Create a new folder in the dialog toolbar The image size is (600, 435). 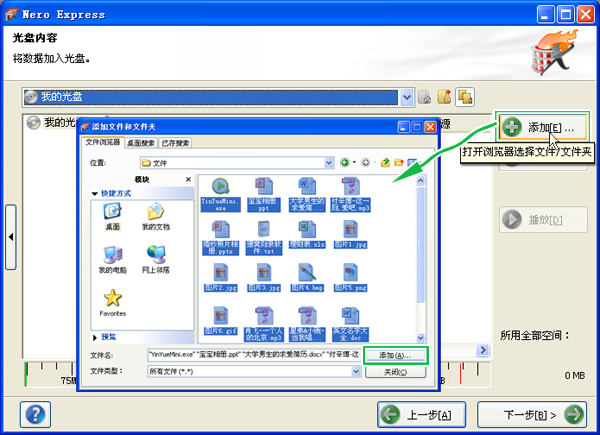(399, 163)
